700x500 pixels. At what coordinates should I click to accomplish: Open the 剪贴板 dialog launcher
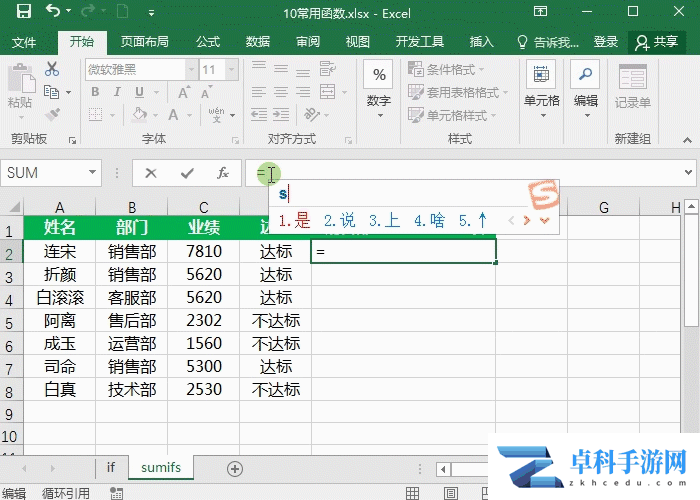pyautogui.click(x=72, y=140)
